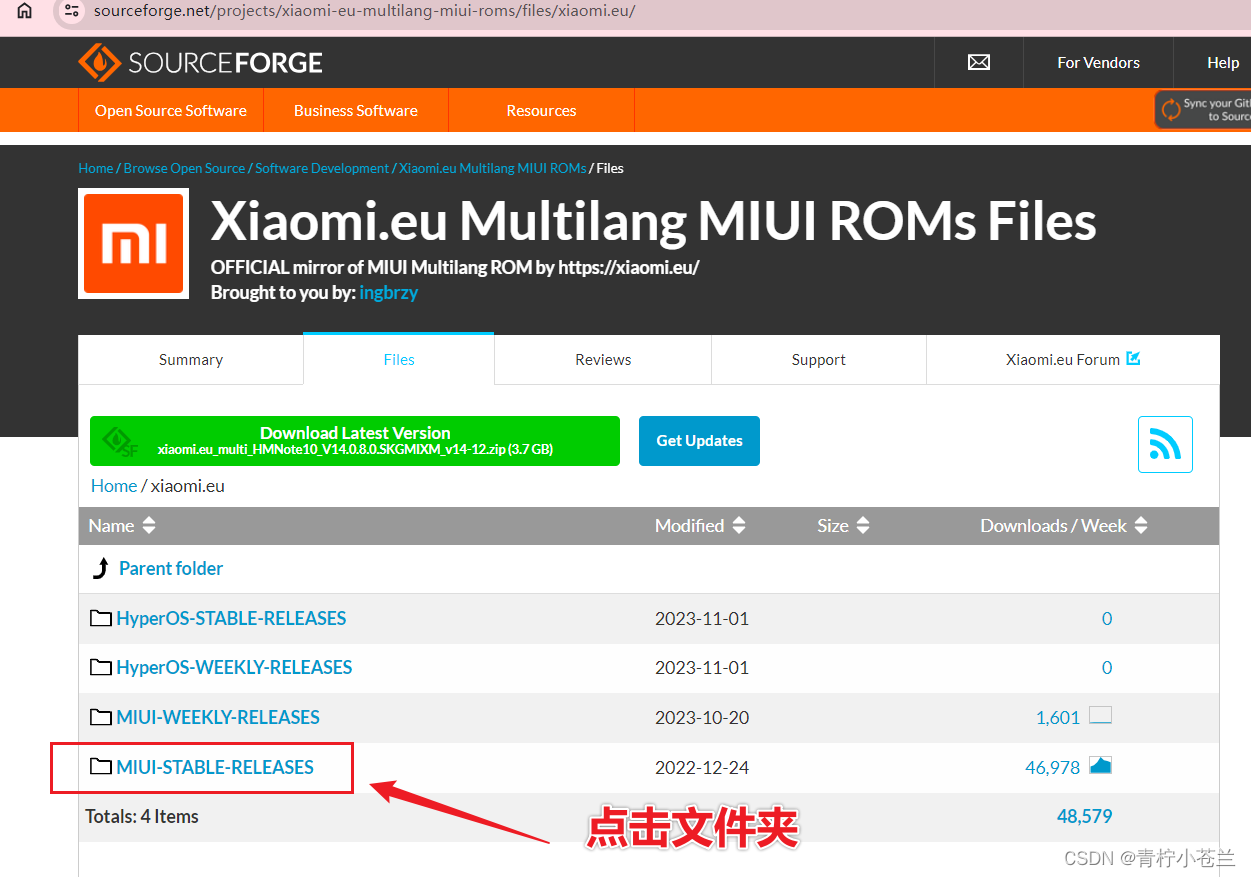Click downloads chart icon for MIUI-STABLE-RELEASES

pos(1100,765)
